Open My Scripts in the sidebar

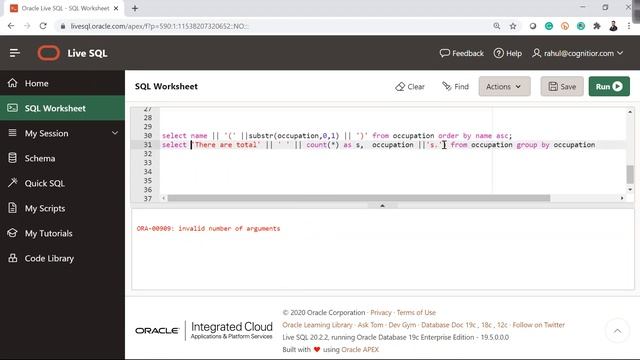tap(62, 208)
